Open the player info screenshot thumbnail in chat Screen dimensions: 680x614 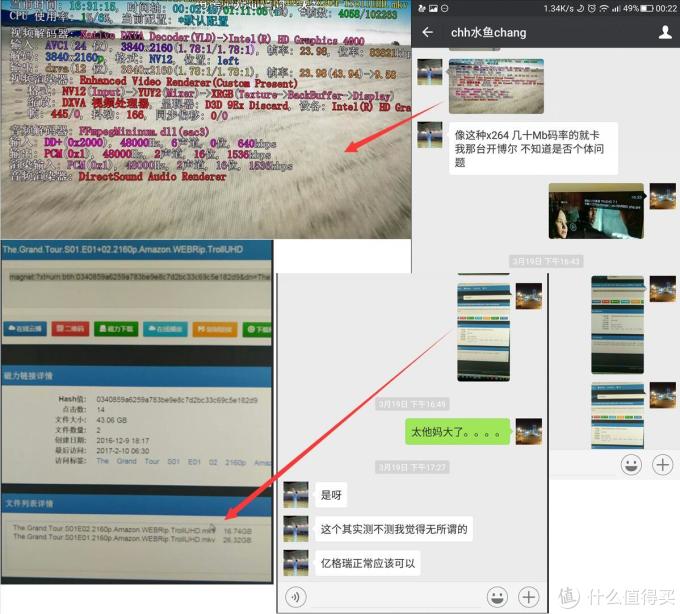(x=496, y=86)
